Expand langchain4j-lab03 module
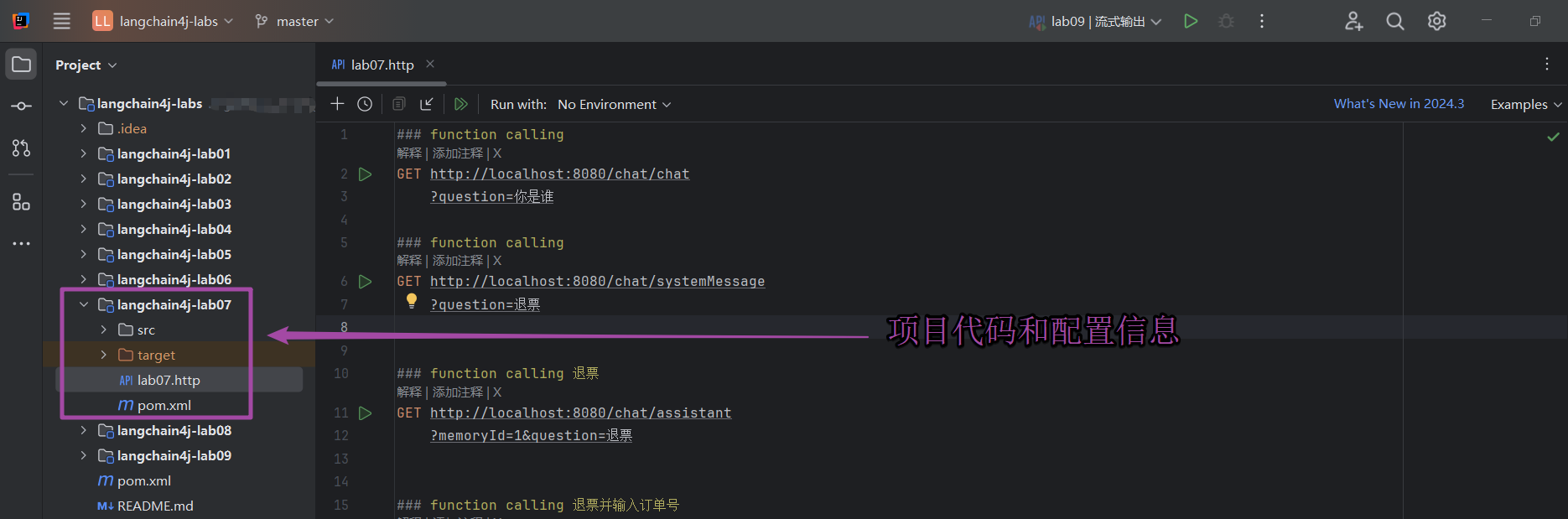The width and height of the screenshot is (1568, 519). point(84,204)
